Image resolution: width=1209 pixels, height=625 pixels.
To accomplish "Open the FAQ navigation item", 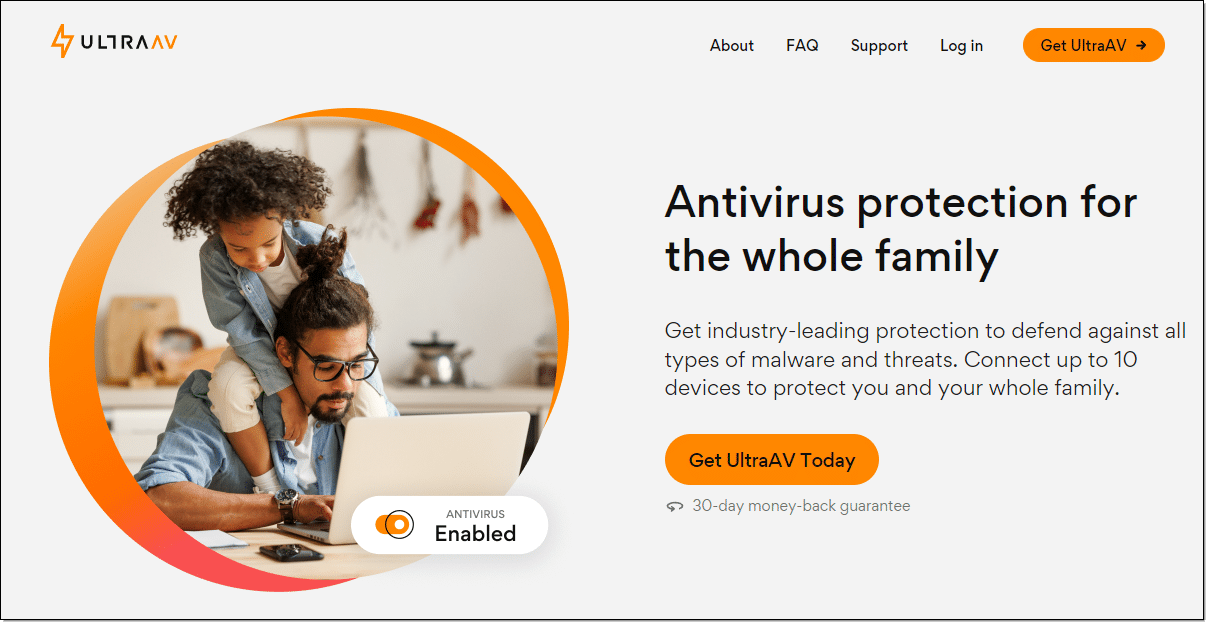I will pos(802,45).
